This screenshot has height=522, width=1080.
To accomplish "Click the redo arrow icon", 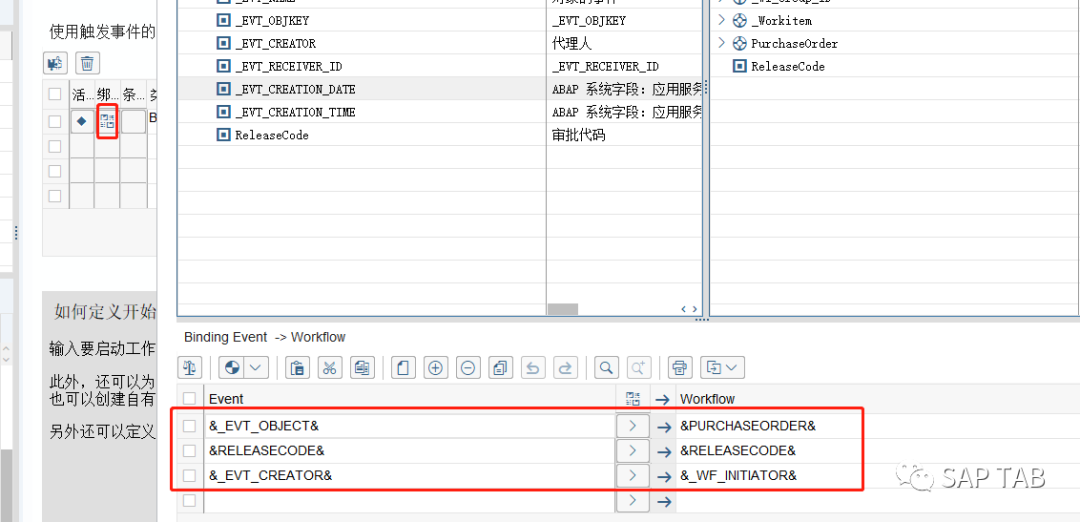I will pos(565,368).
